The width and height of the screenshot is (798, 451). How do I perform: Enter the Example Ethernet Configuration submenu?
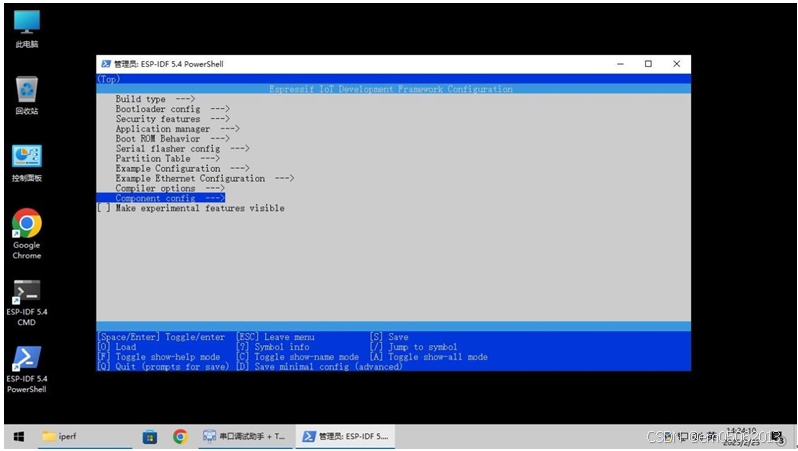[x=205, y=178]
